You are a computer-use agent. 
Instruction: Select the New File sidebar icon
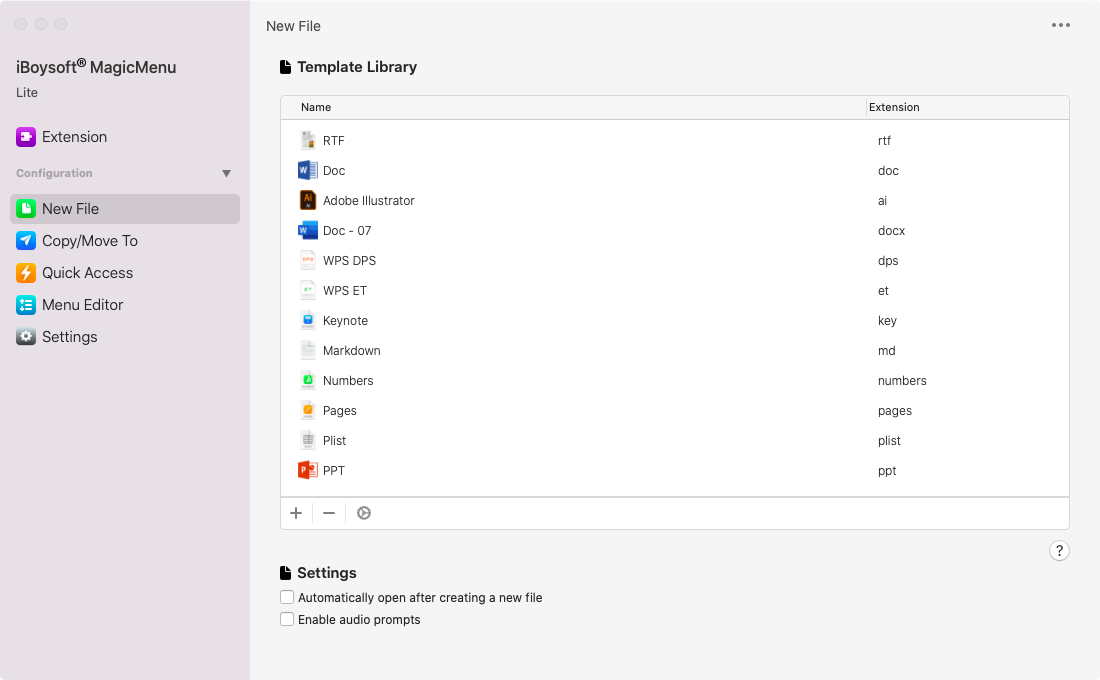pyautogui.click(x=26, y=209)
